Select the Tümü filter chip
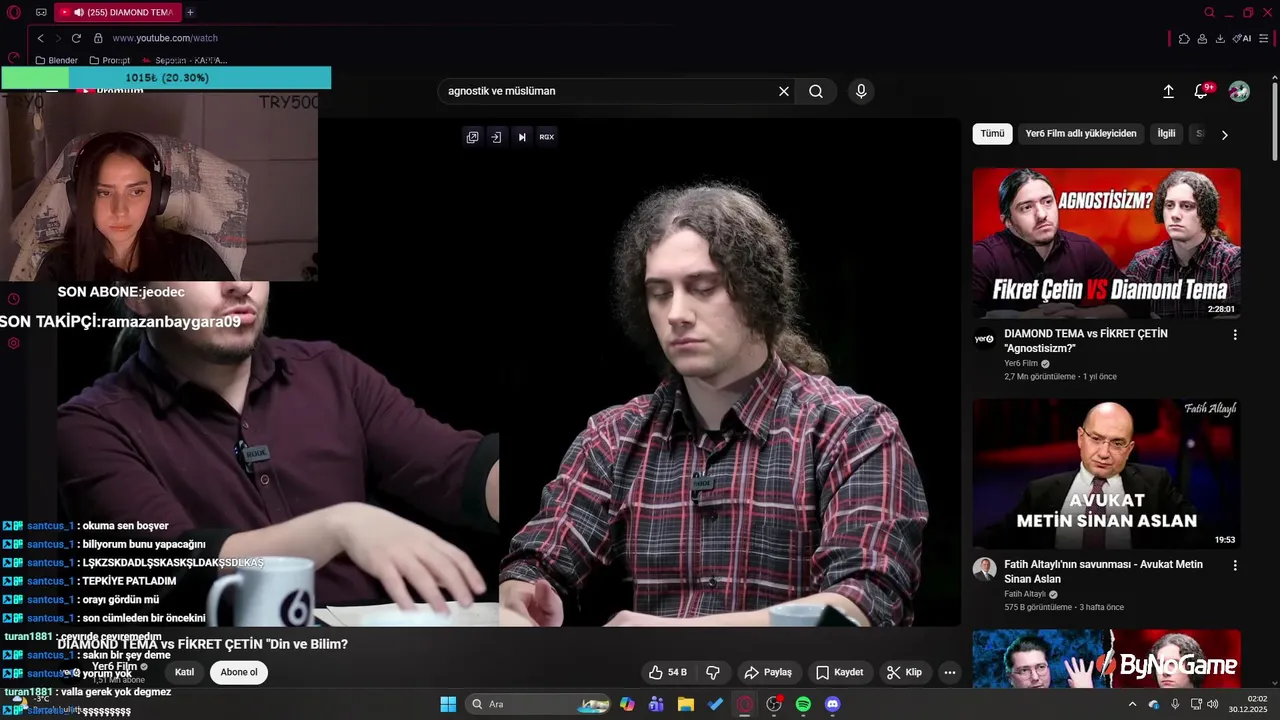Image resolution: width=1280 pixels, height=720 pixels. click(x=992, y=134)
